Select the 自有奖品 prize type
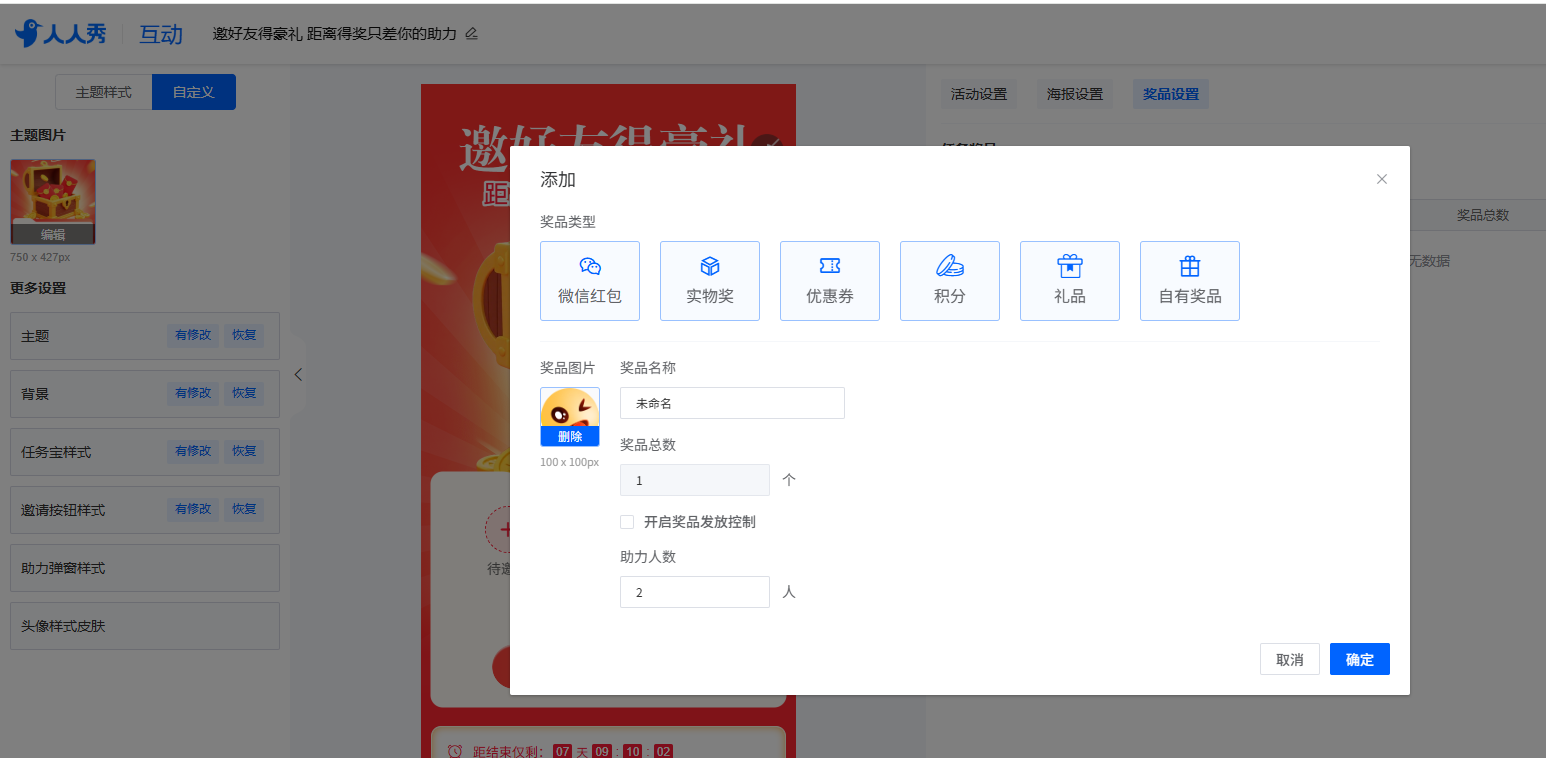1546x758 pixels. click(x=1190, y=281)
